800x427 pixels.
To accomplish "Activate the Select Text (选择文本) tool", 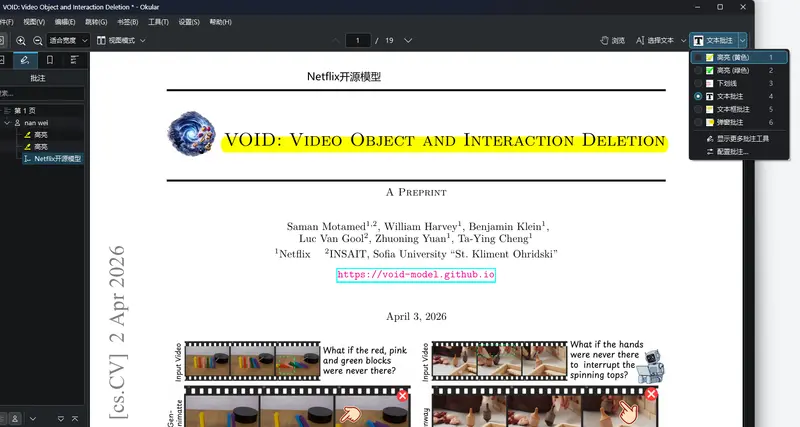I will [x=659, y=40].
